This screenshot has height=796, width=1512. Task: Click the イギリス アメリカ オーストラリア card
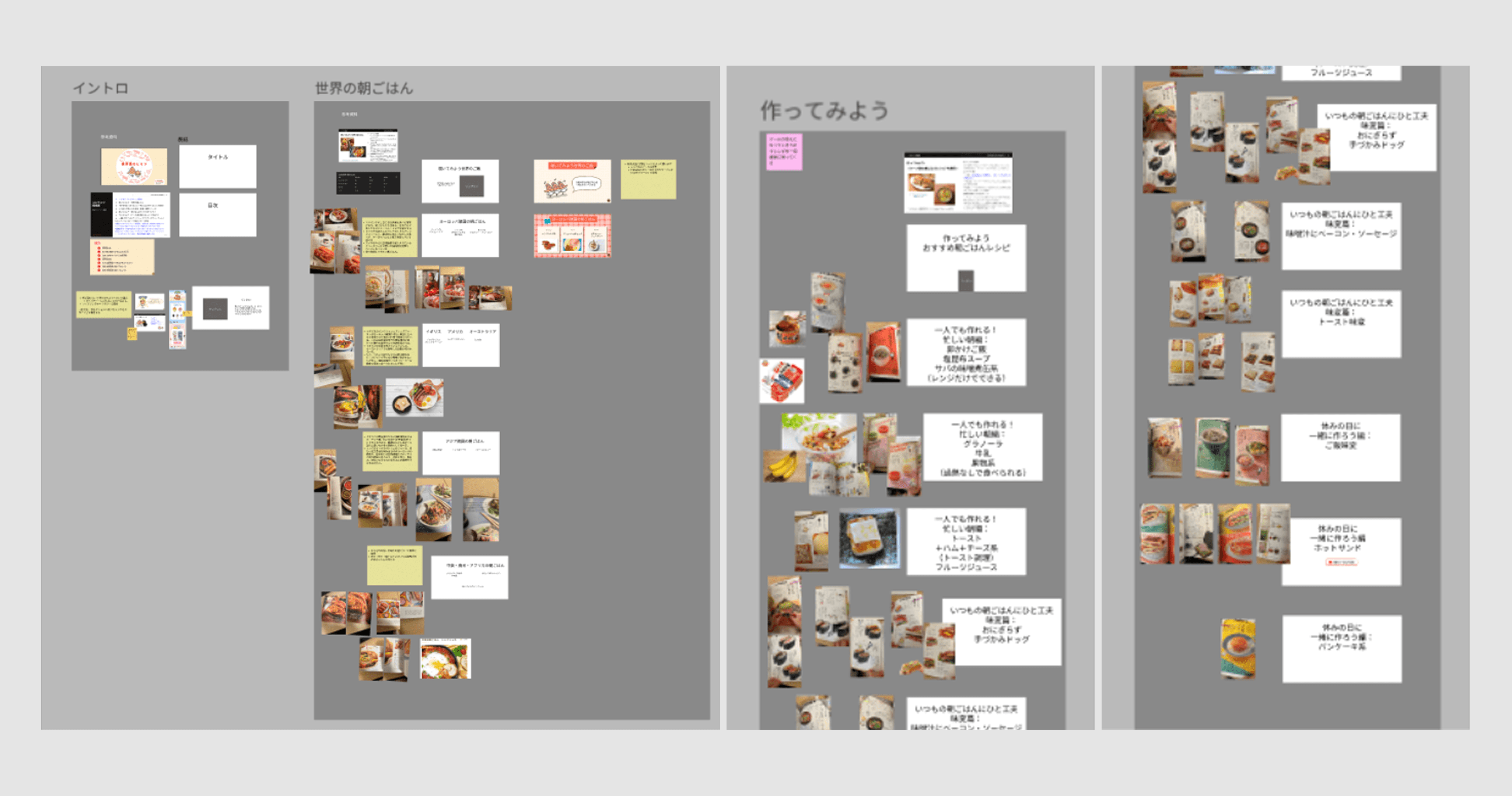[461, 345]
